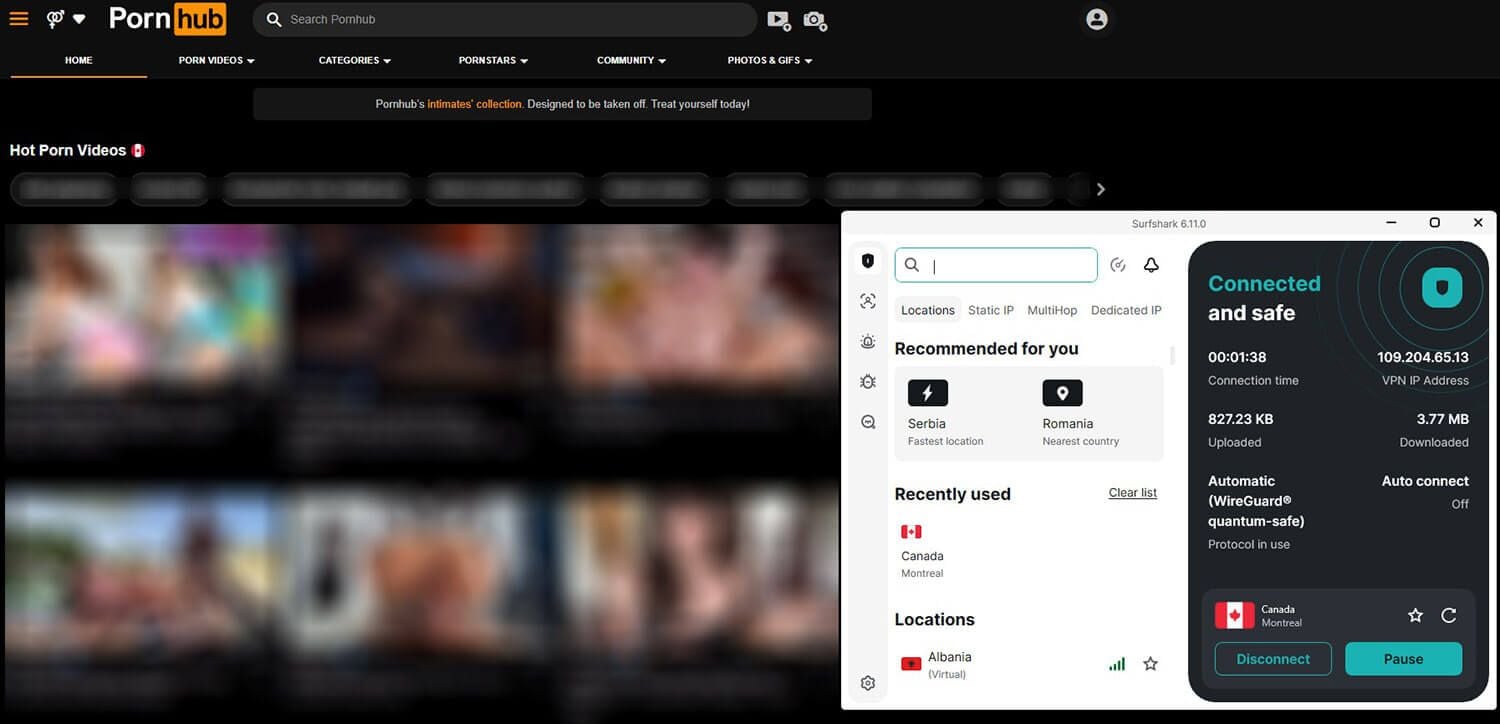Favorite Albania with its star icon
This screenshot has height=724, width=1500.
pos(1151,664)
